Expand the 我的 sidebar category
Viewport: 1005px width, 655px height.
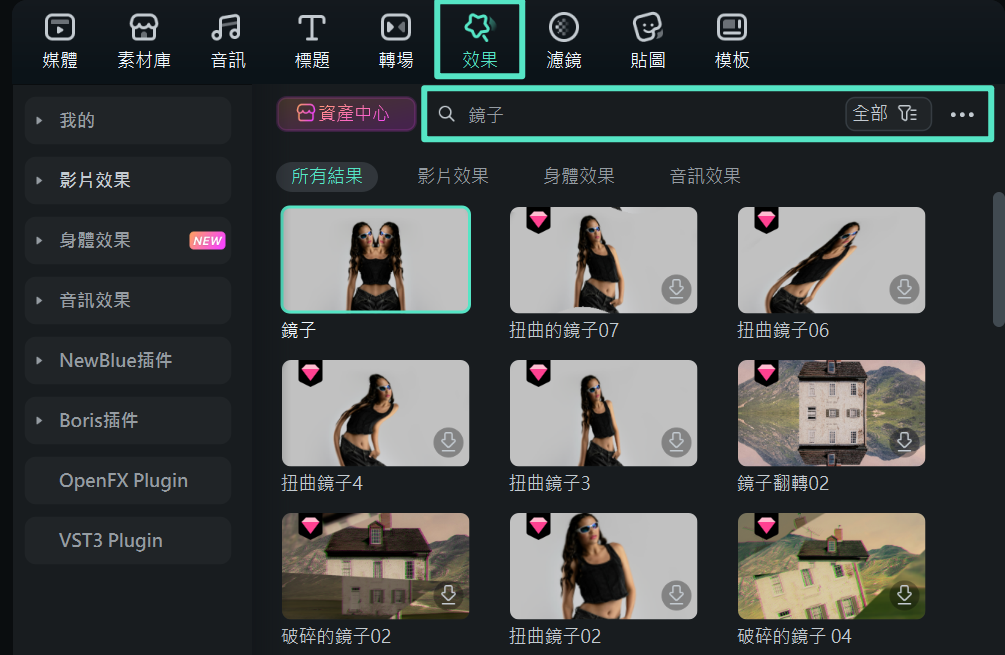pyautogui.click(x=128, y=120)
